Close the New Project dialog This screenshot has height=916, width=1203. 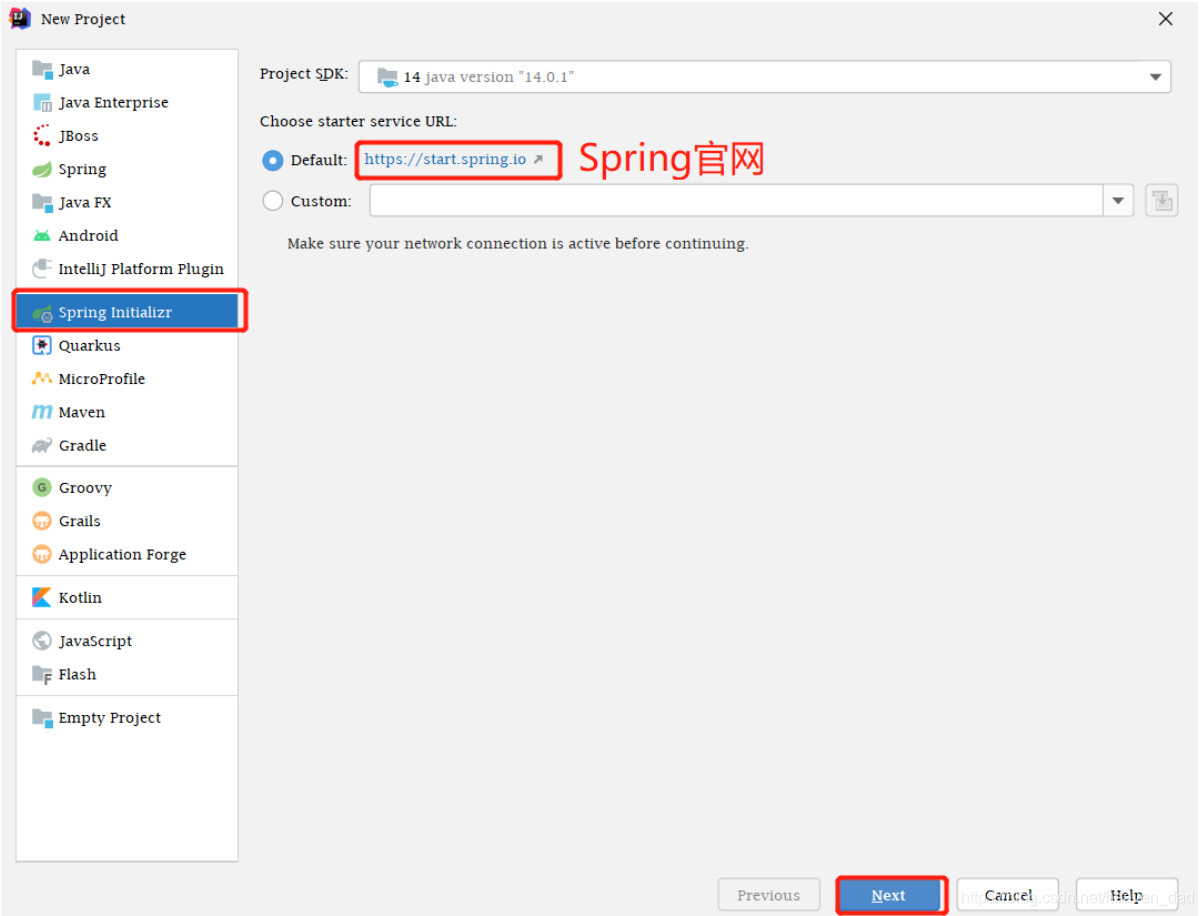[1165, 19]
